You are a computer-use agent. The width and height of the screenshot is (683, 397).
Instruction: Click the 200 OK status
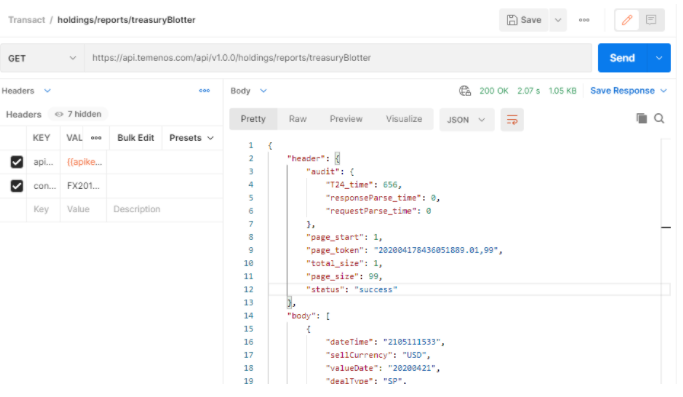tap(494, 91)
